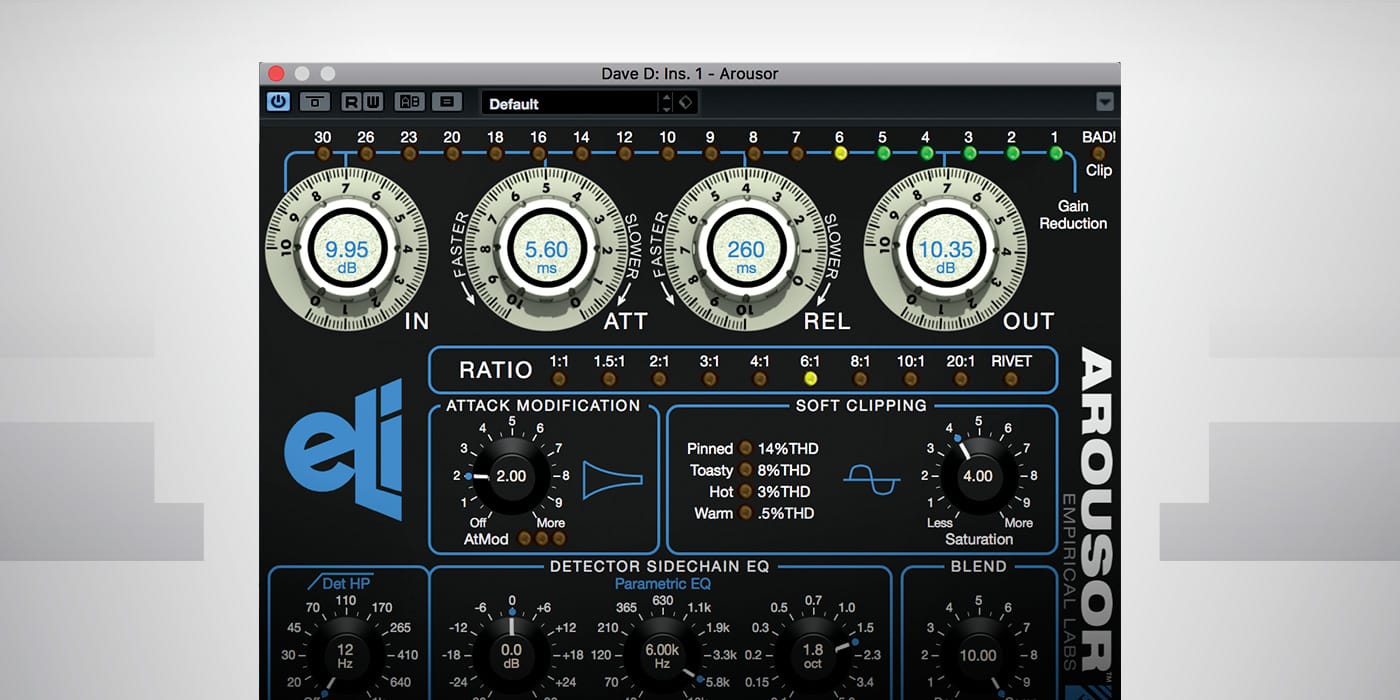Toggle the Hot 3%THD LED

(745, 492)
